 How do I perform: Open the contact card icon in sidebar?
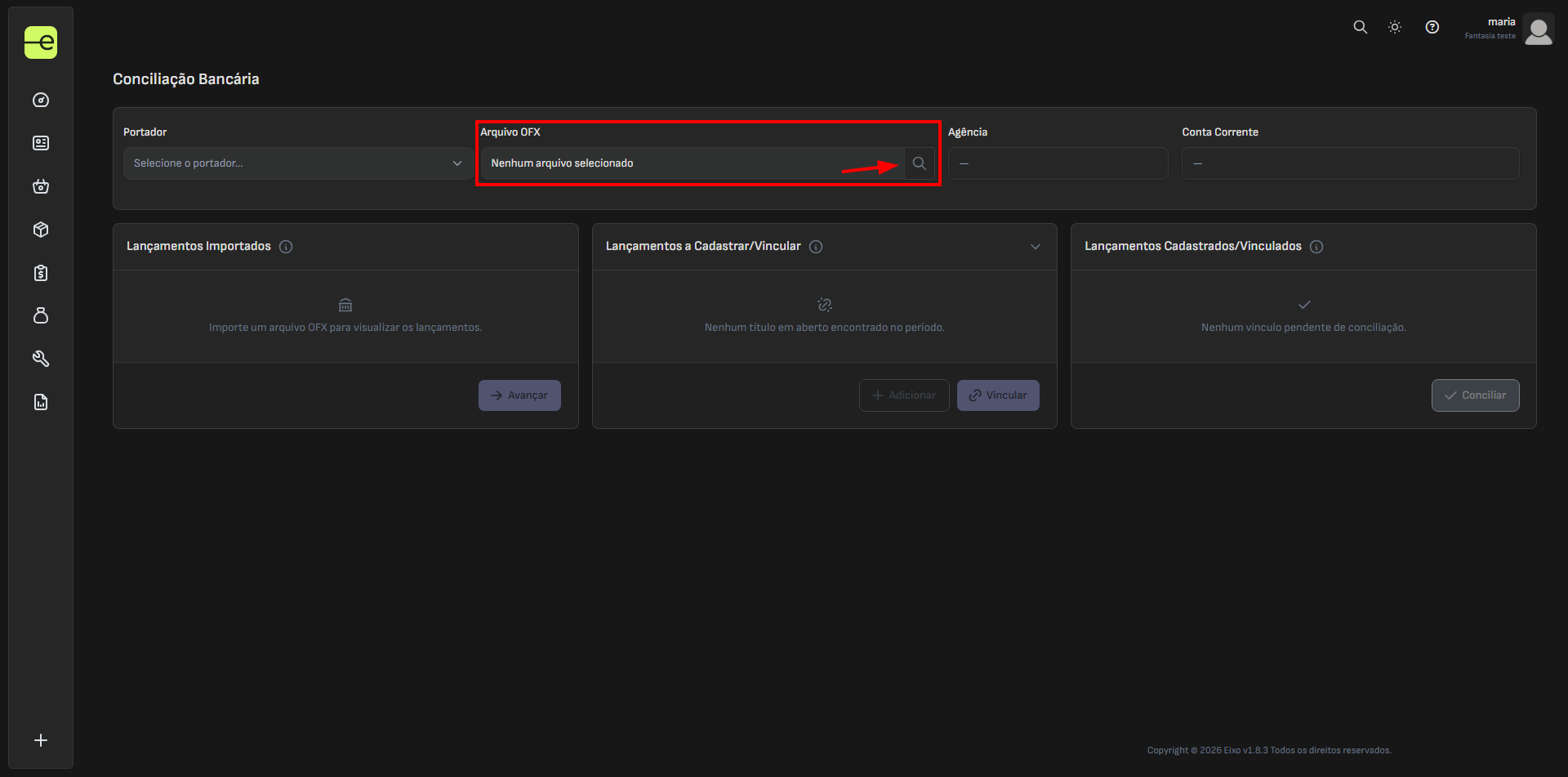pyautogui.click(x=41, y=143)
